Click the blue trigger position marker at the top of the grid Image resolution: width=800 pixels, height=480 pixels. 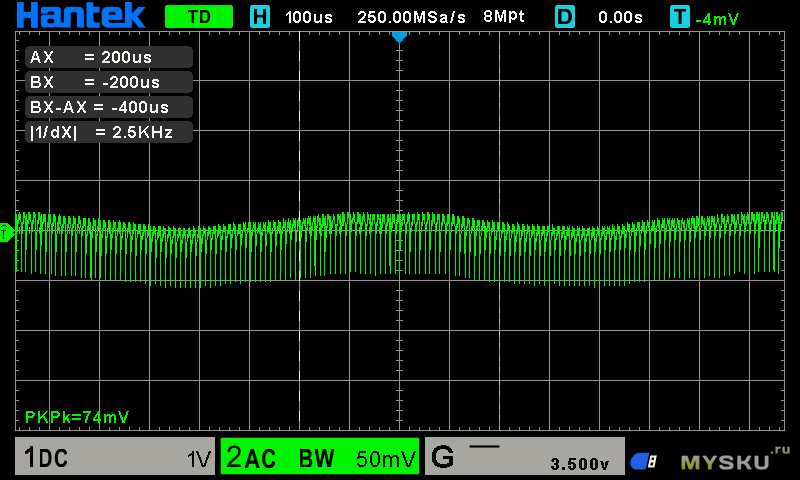pos(399,36)
